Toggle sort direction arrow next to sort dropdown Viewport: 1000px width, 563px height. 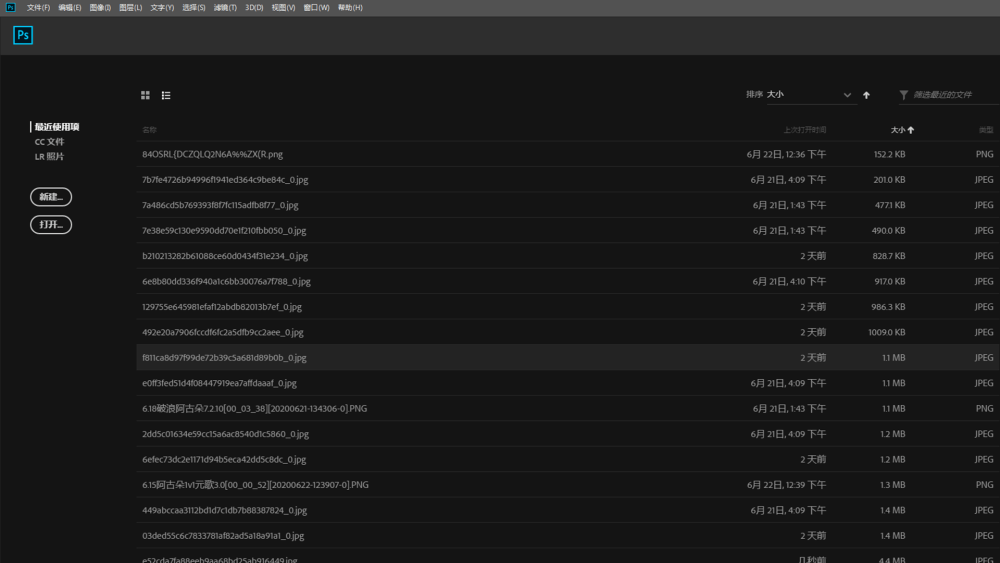coord(866,95)
